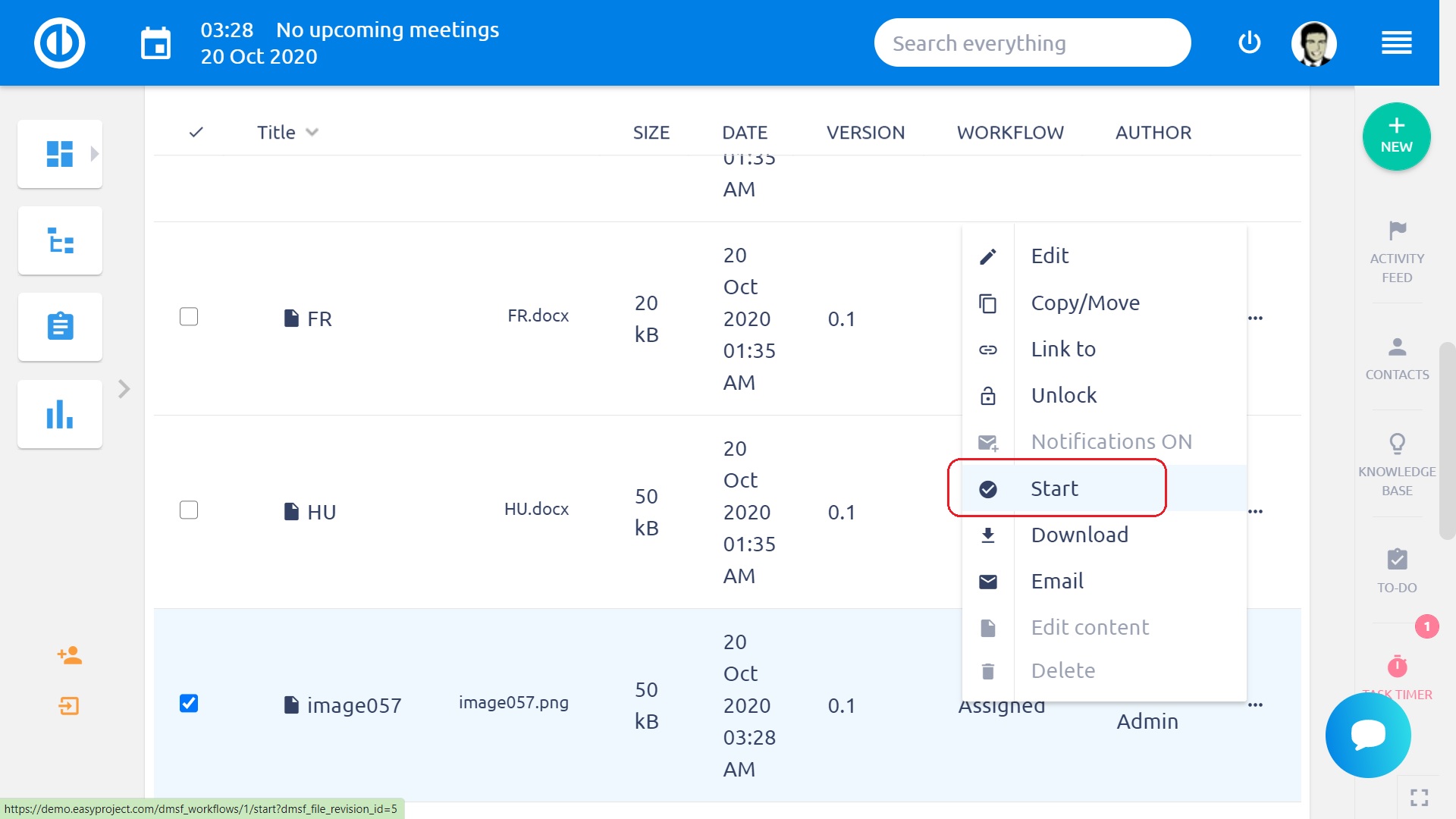Screen dimensions: 1456x819
Task: Click the Easy Project logo icon
Action: 59,42
